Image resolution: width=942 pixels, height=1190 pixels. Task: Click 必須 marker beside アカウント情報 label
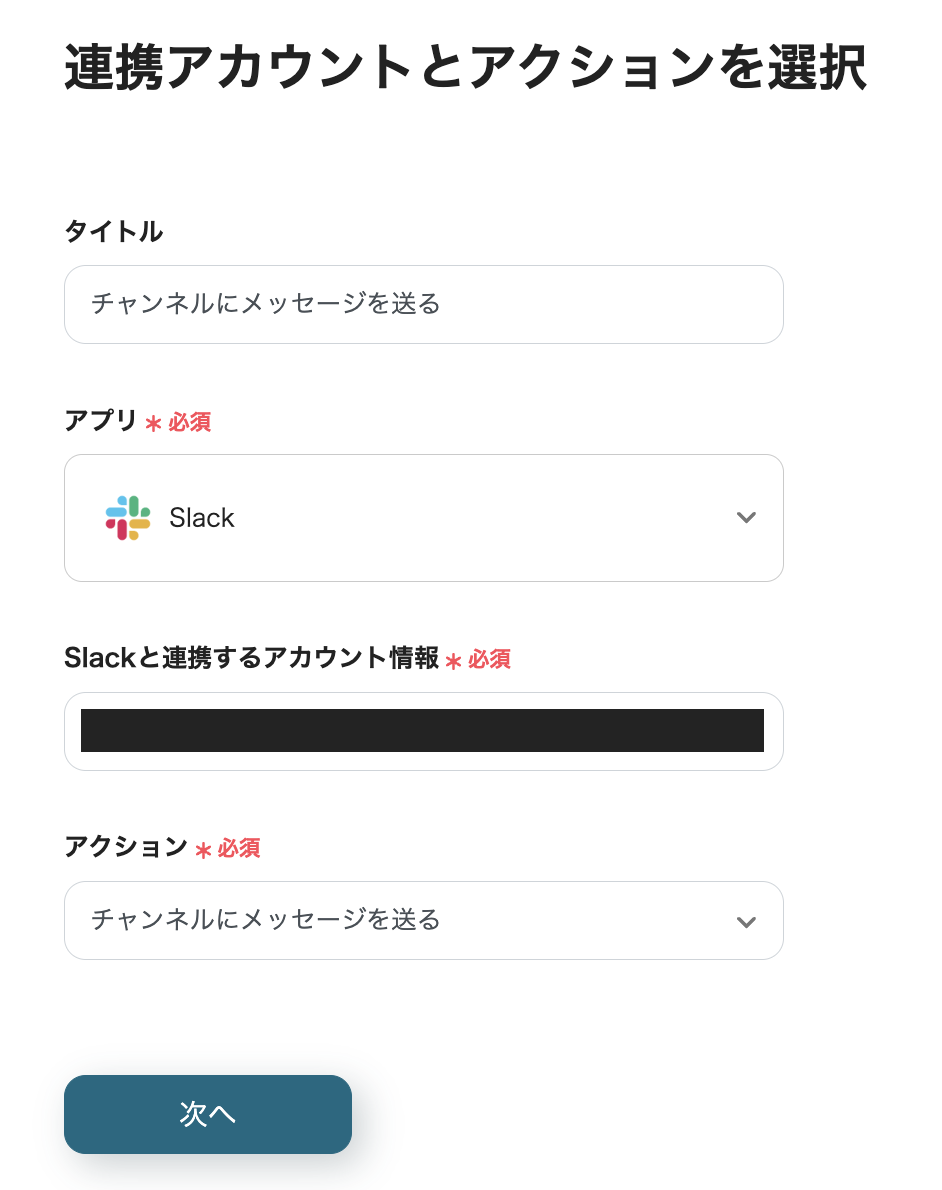click(x=490, y=659)
